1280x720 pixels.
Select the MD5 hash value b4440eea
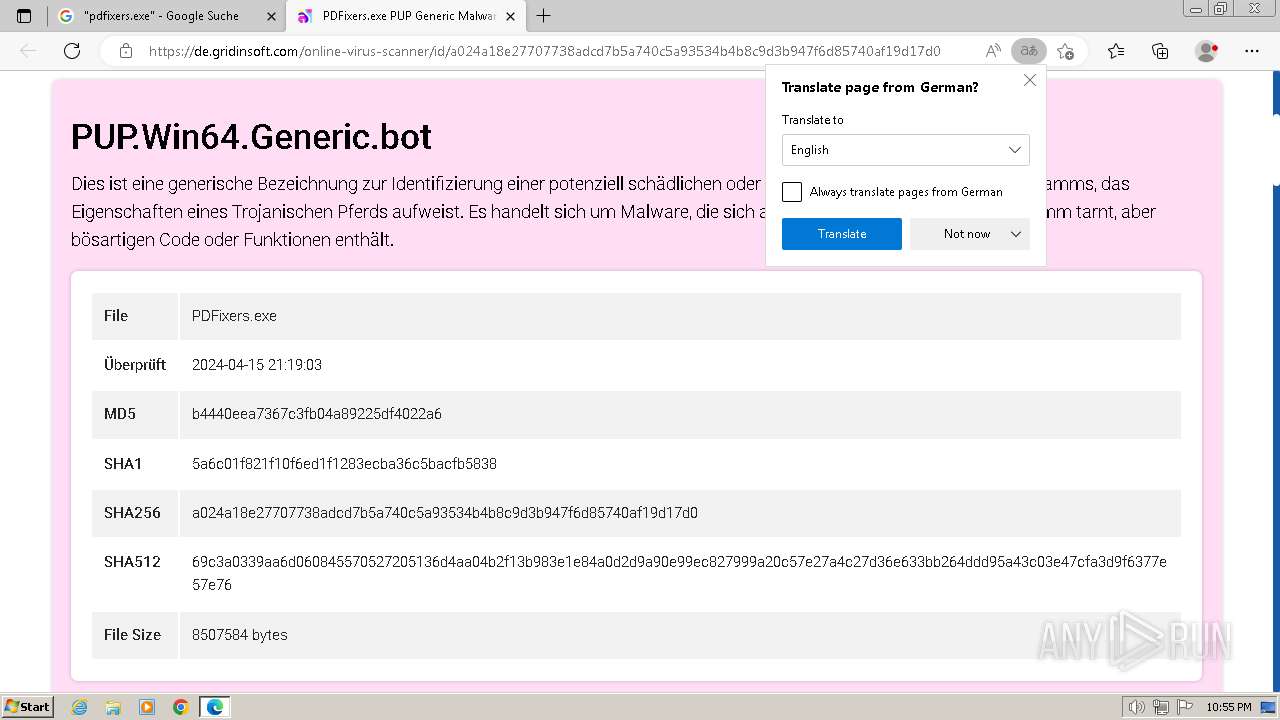317,414
